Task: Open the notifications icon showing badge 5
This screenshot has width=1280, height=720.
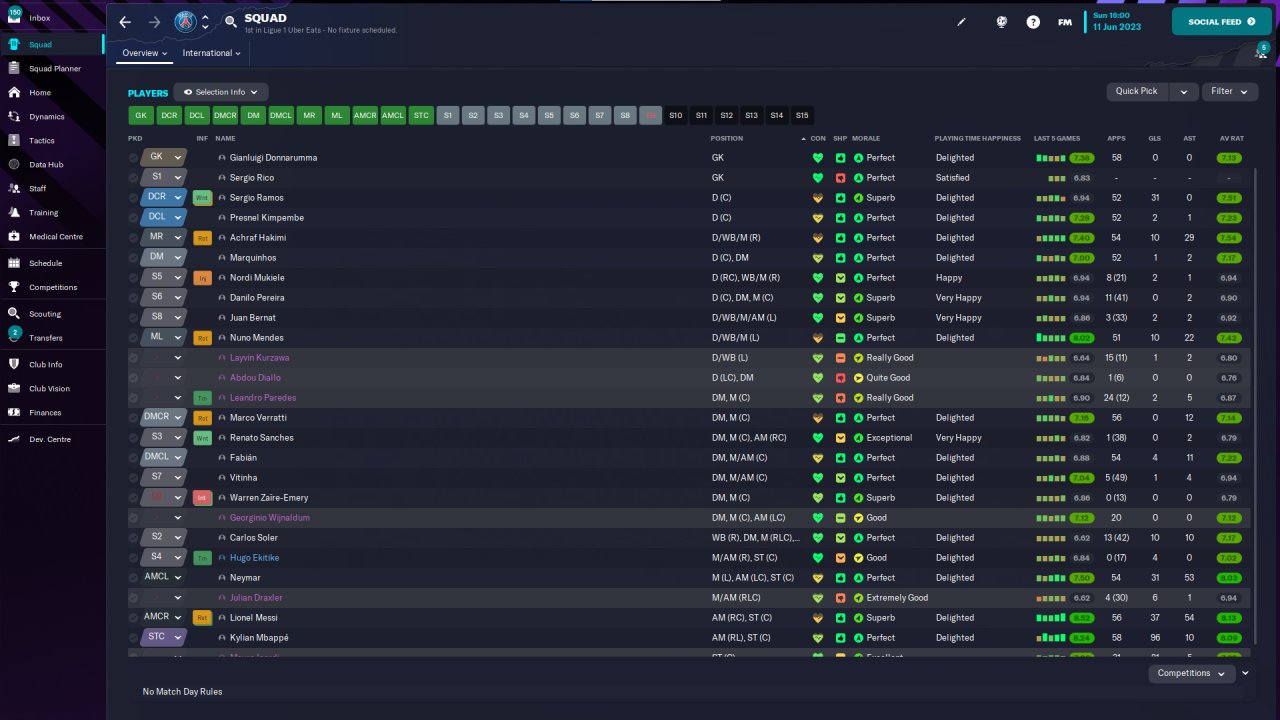Action: (x=1262, y=53)
